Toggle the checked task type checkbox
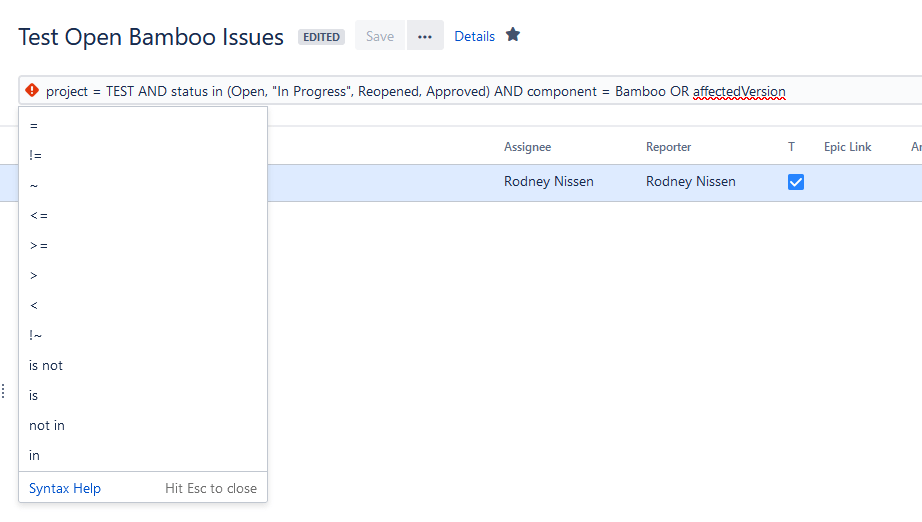Screen dimensions: 922x522 [796, 182]
